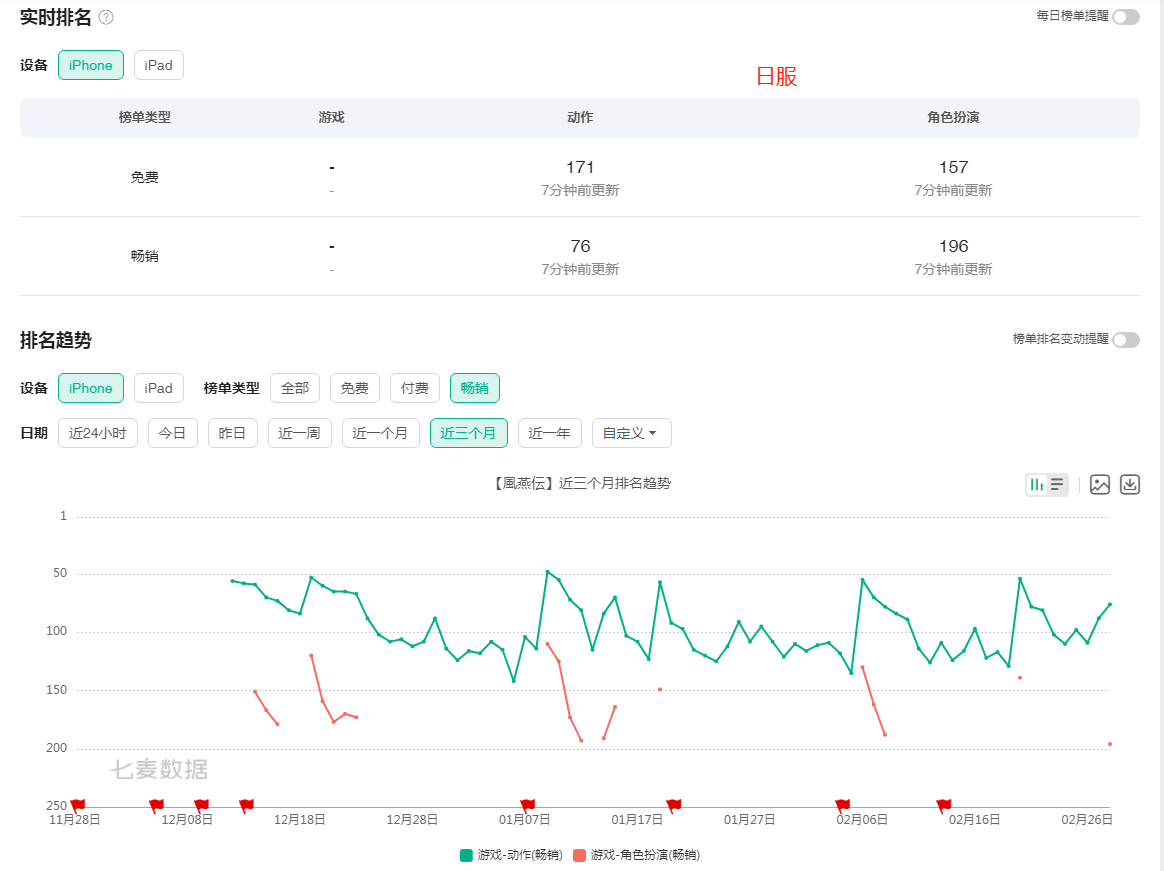
Task: Toggle 游戏-动作(畅销) legend series
Action: (511, 855)
